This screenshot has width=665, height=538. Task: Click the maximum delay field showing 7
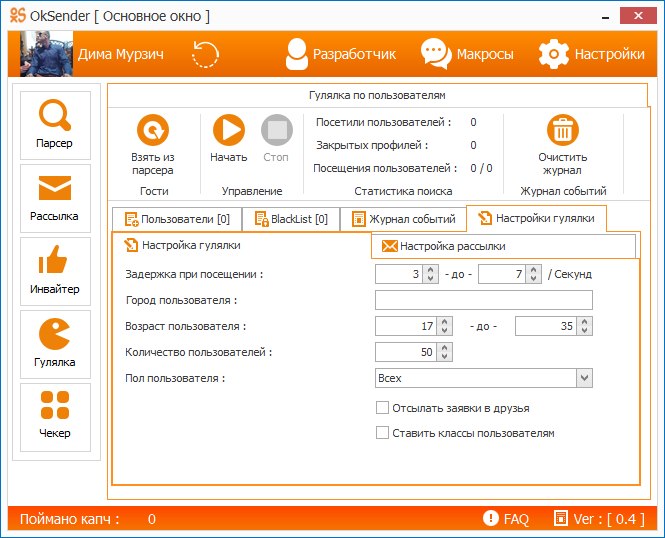tap(503, 274)
